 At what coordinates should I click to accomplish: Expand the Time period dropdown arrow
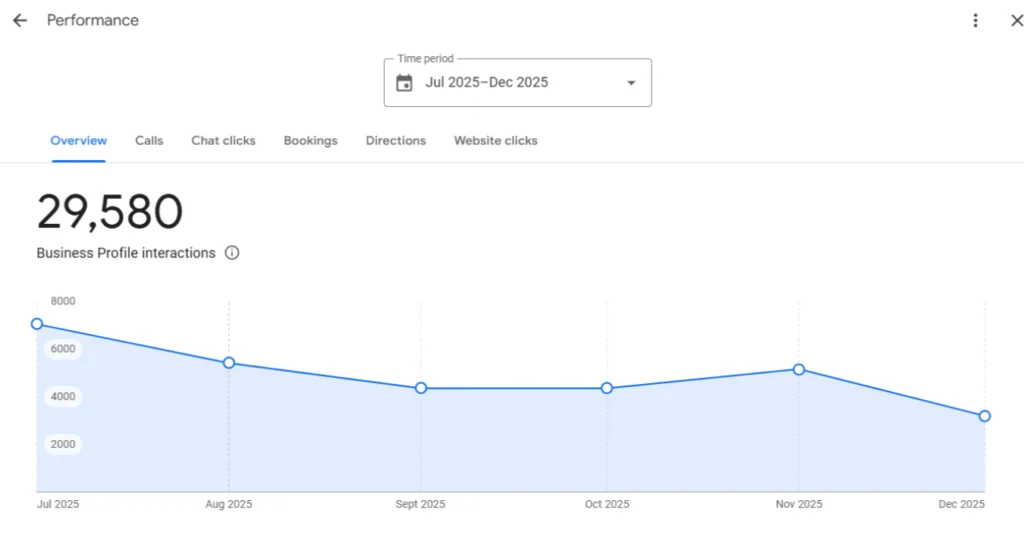631,83
